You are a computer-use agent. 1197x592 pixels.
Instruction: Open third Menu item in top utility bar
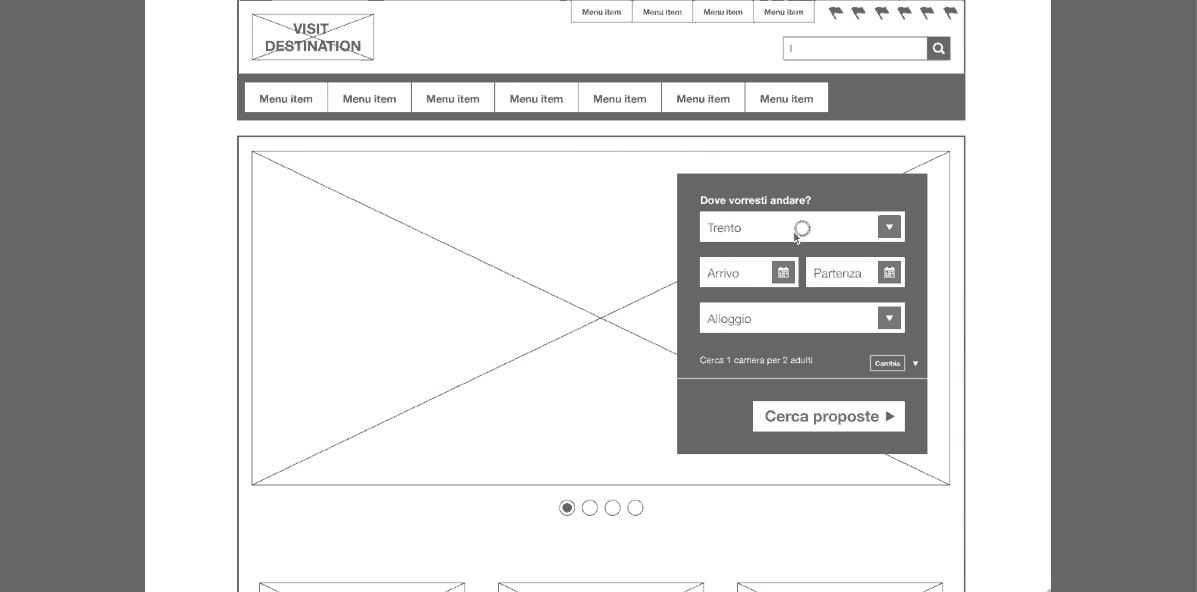coord(723,11)
